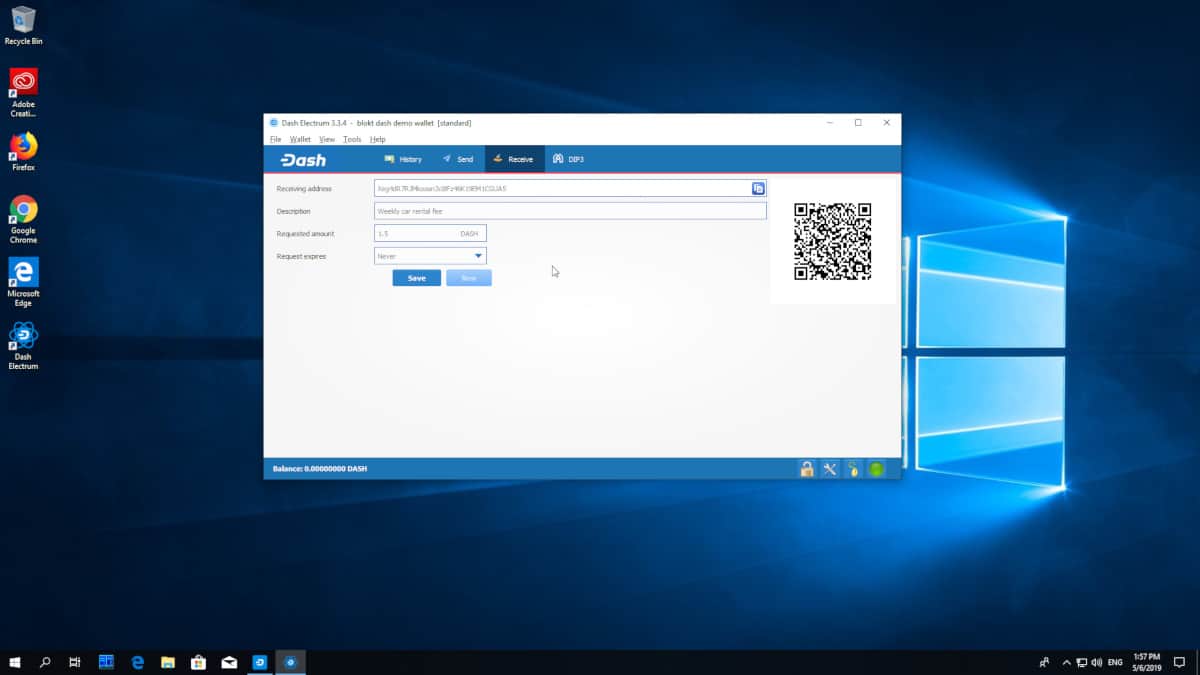The height and width of the screenshot is (675, 1200).
Task: Click the greyed New button
Action: tap(468, 278)
